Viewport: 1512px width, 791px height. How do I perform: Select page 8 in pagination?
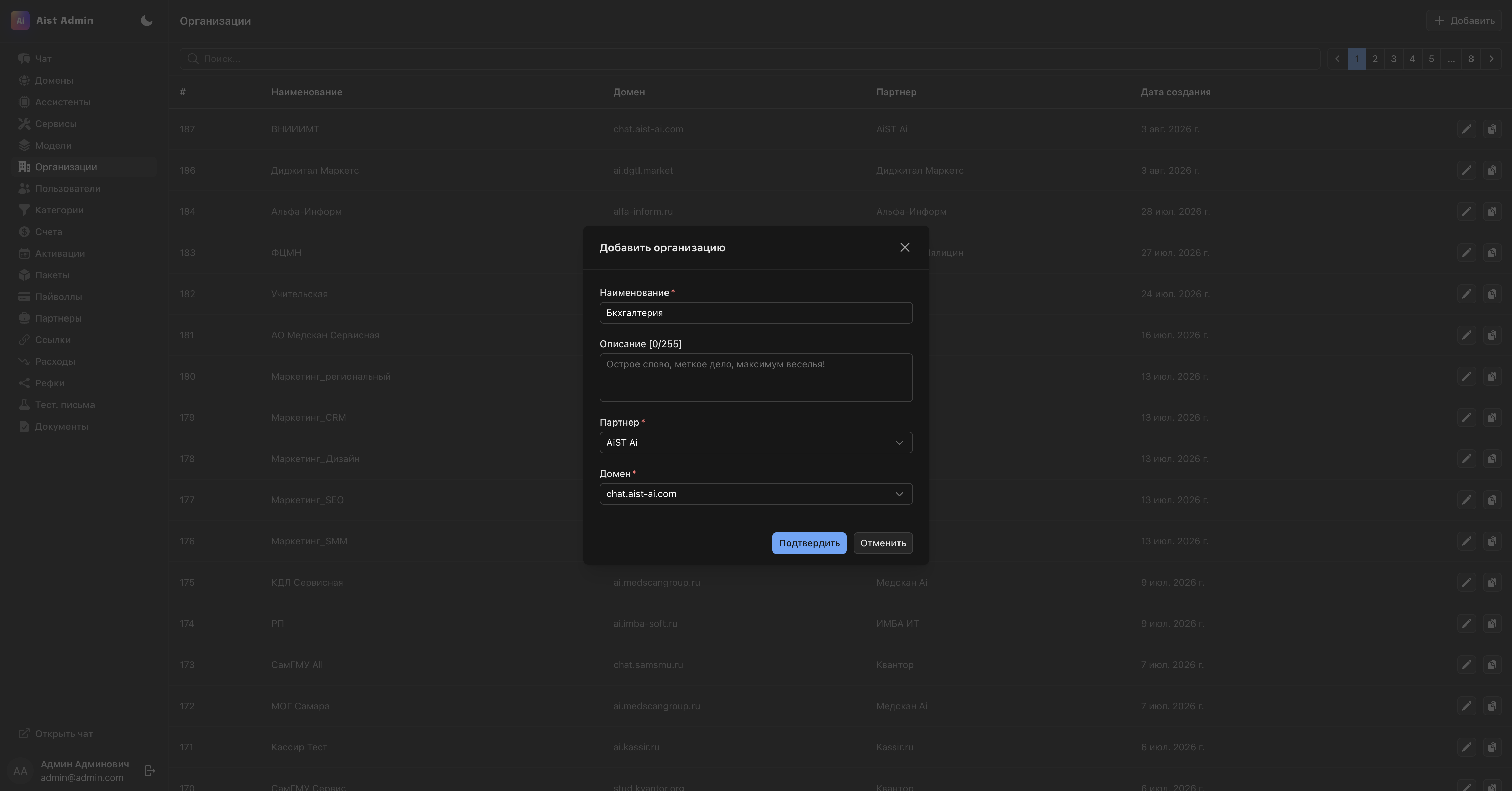(1471, 59)
